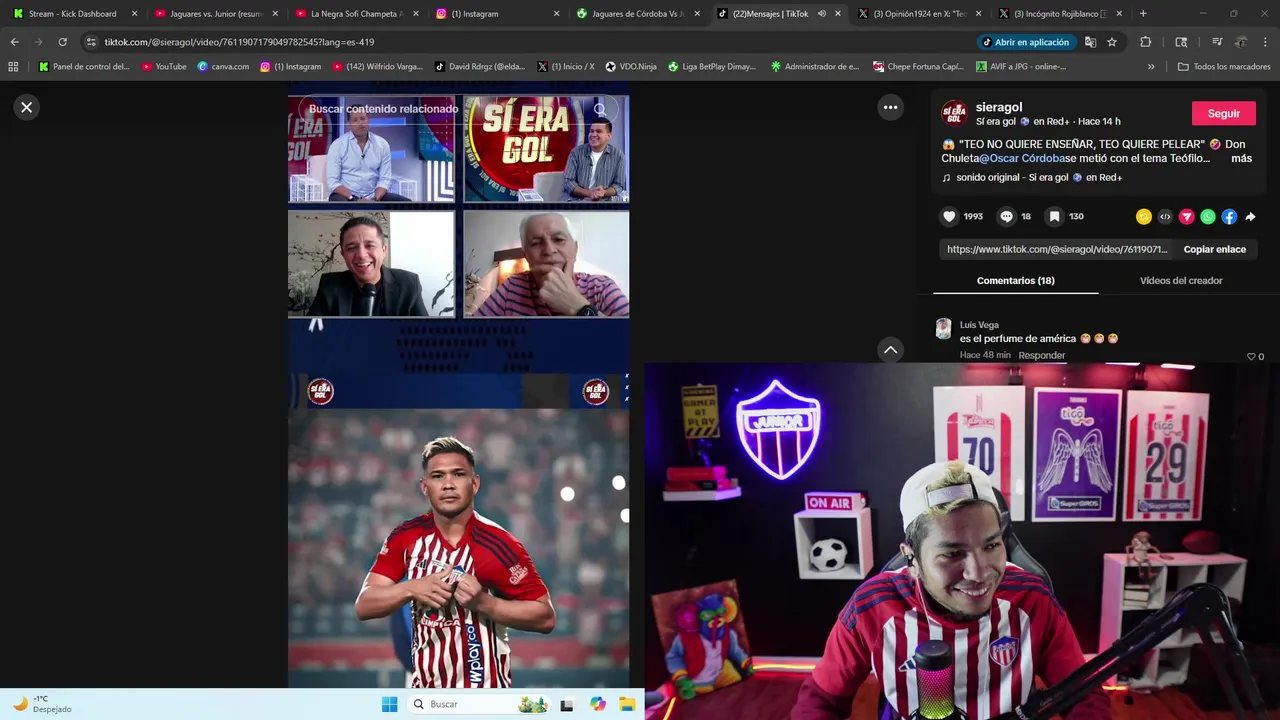
Task: Switch to Stream - Kick Dashboard tab
Action: tap(72, 14)
